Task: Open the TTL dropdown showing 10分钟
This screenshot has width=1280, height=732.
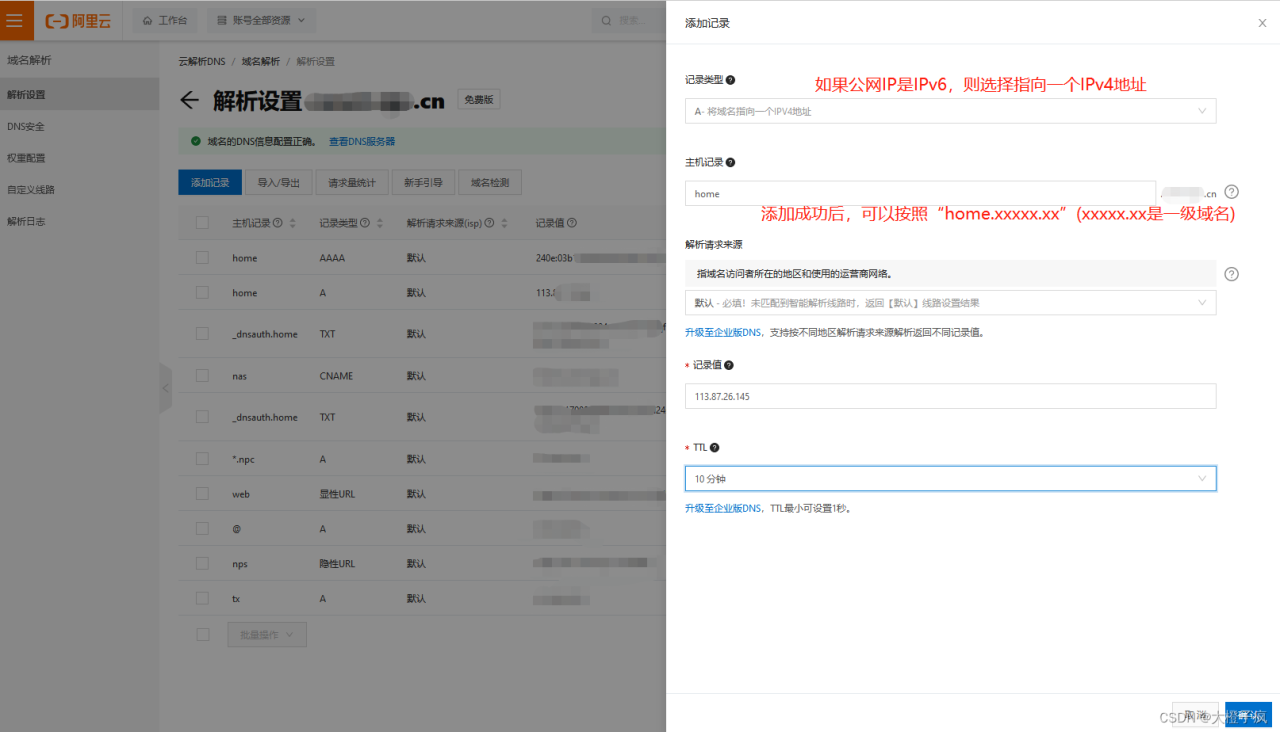Action: (950, 478)
